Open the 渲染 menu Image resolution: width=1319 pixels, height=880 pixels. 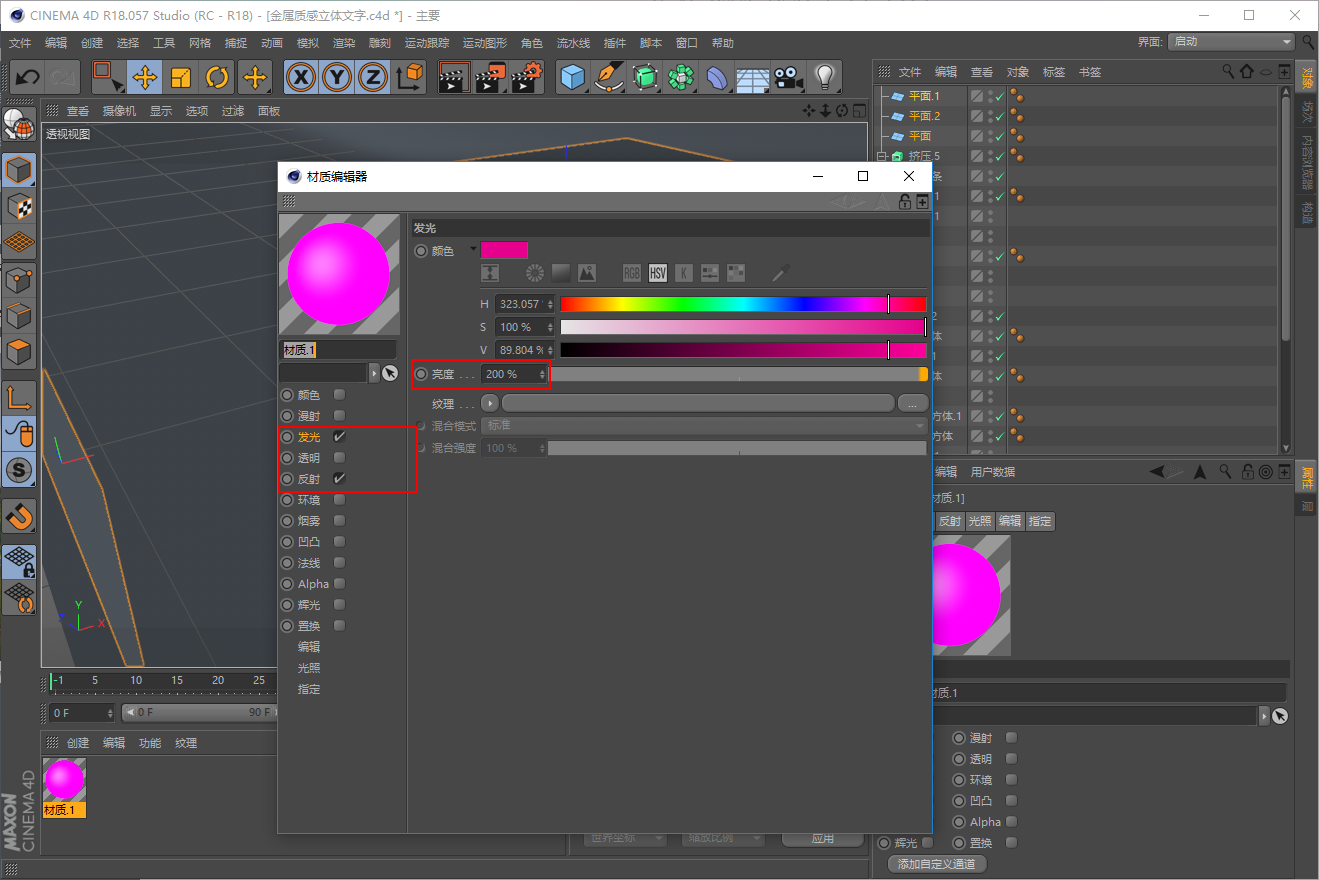pyautogui.click(x=344, y=43)
